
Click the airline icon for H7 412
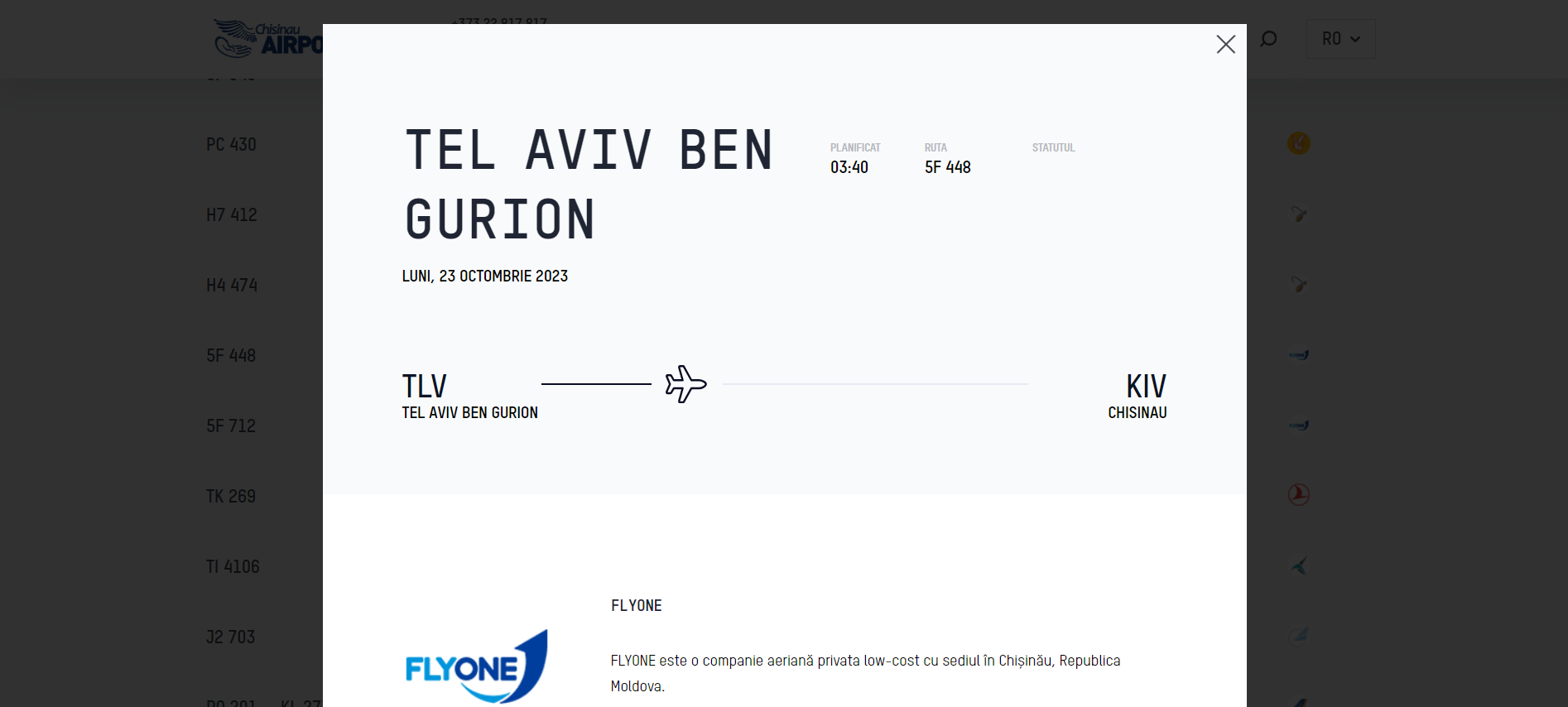pyautogui.click(x=1299, y=214)
